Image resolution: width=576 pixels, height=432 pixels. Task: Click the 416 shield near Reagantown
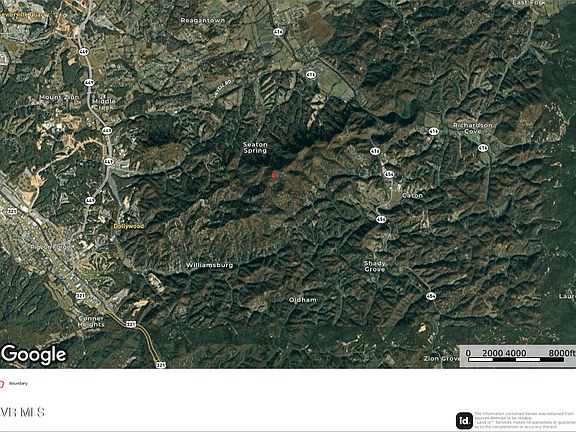(x=278, y=32)
